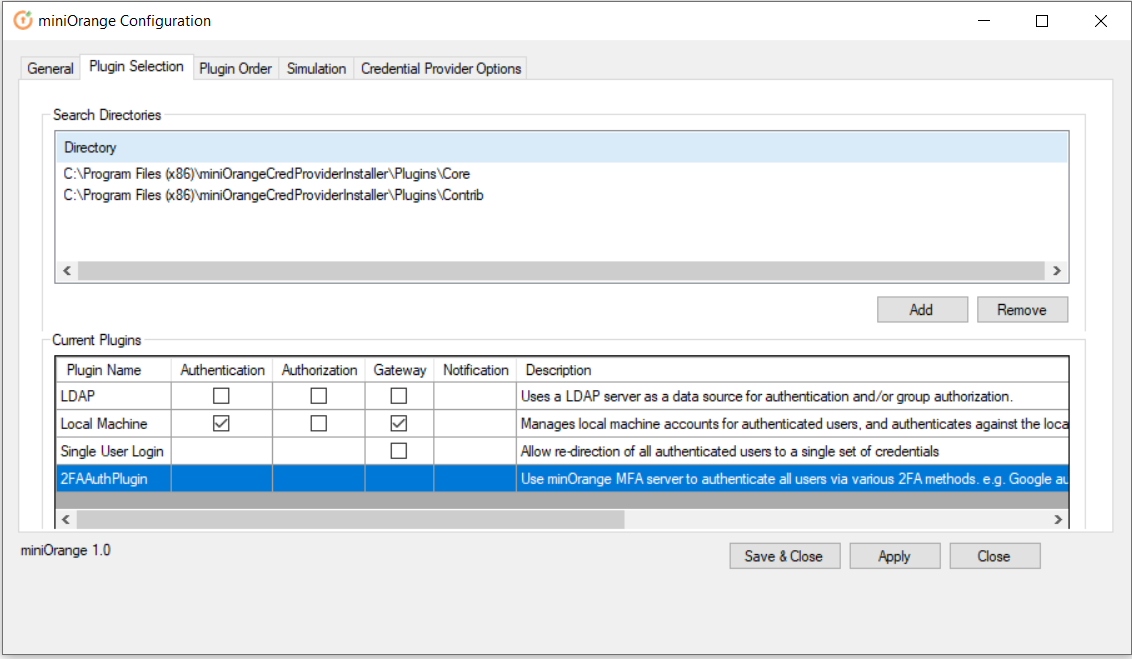Click left arrow of plugins list scrollbar
1132x659 pixels.
[66, 520]
